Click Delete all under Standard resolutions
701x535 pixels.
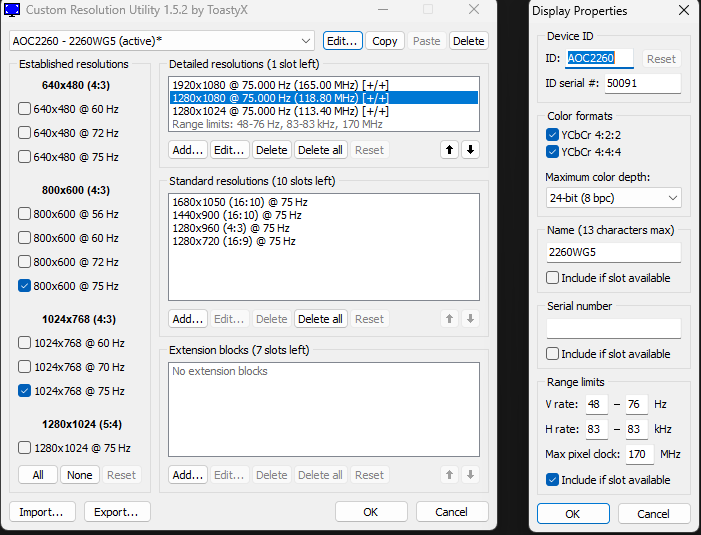click(320, 319)
